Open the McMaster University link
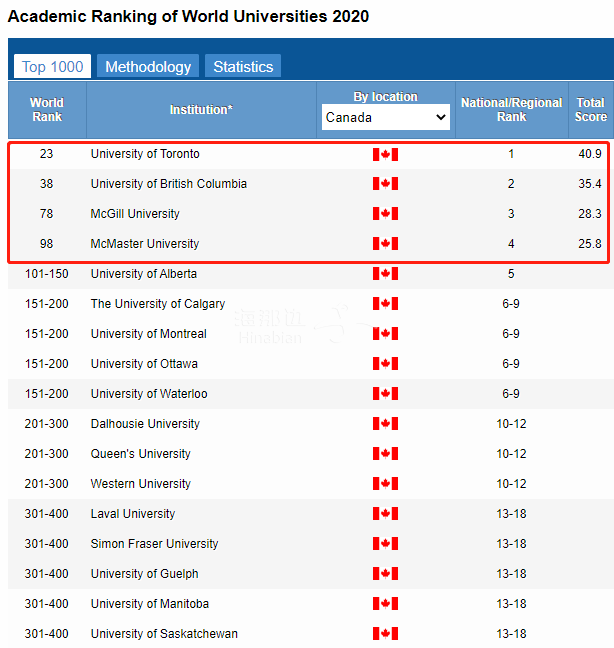 click(x=144, y=244)
